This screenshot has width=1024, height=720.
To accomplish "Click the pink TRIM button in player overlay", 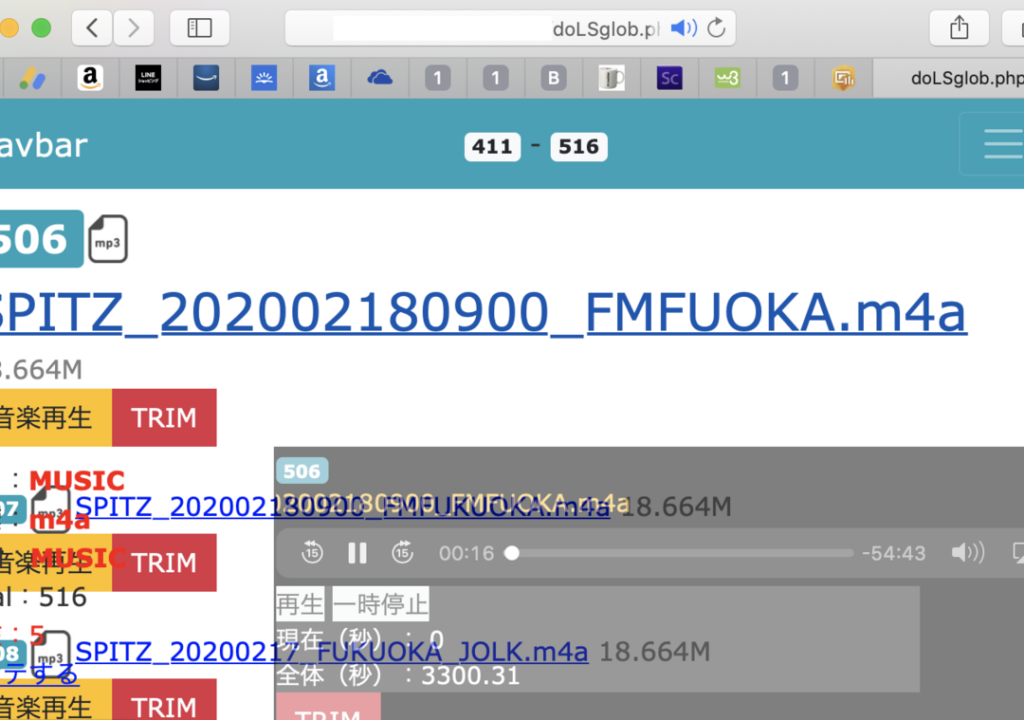I will [328, 707].
